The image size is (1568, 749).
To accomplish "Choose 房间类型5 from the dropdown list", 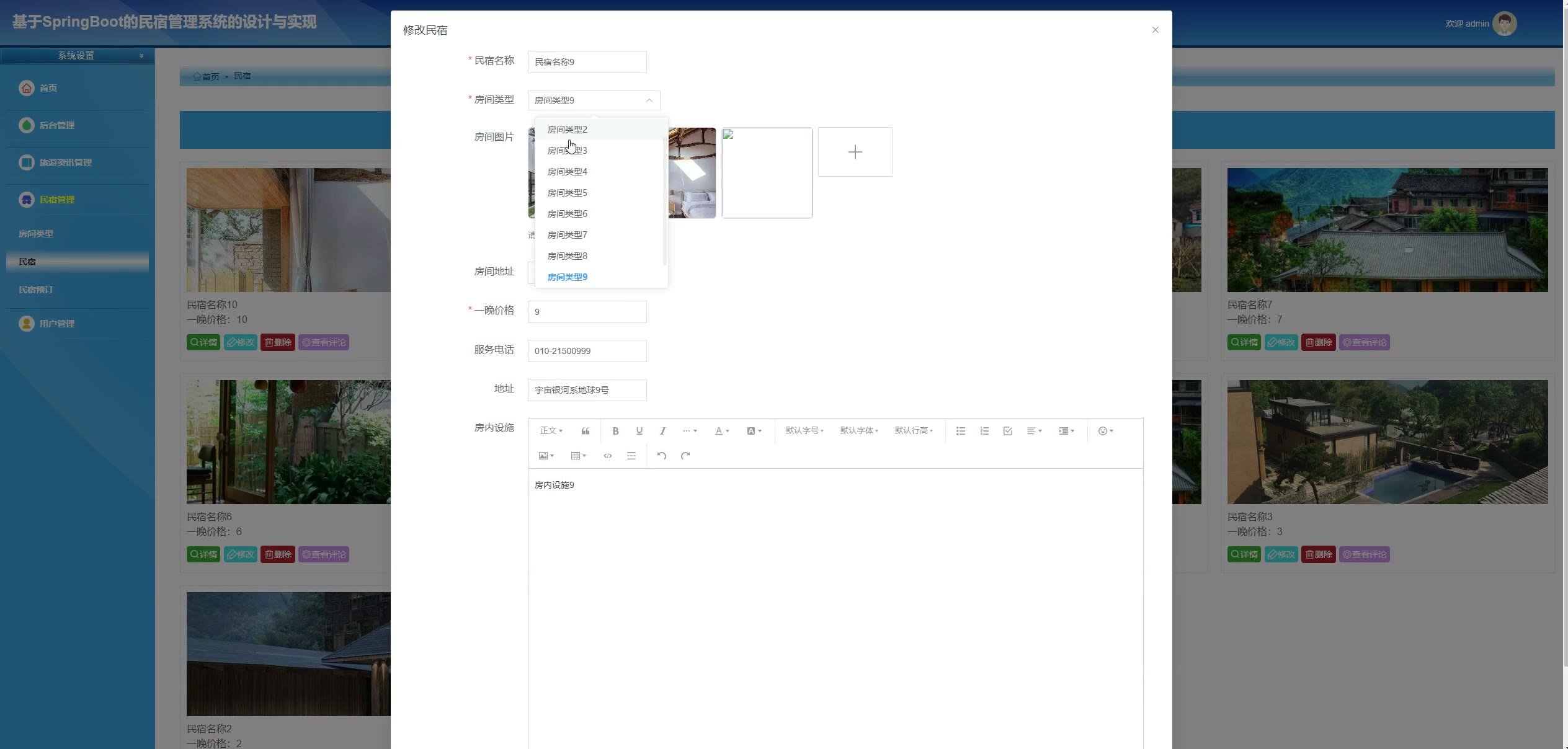I will tap(567, 193).
